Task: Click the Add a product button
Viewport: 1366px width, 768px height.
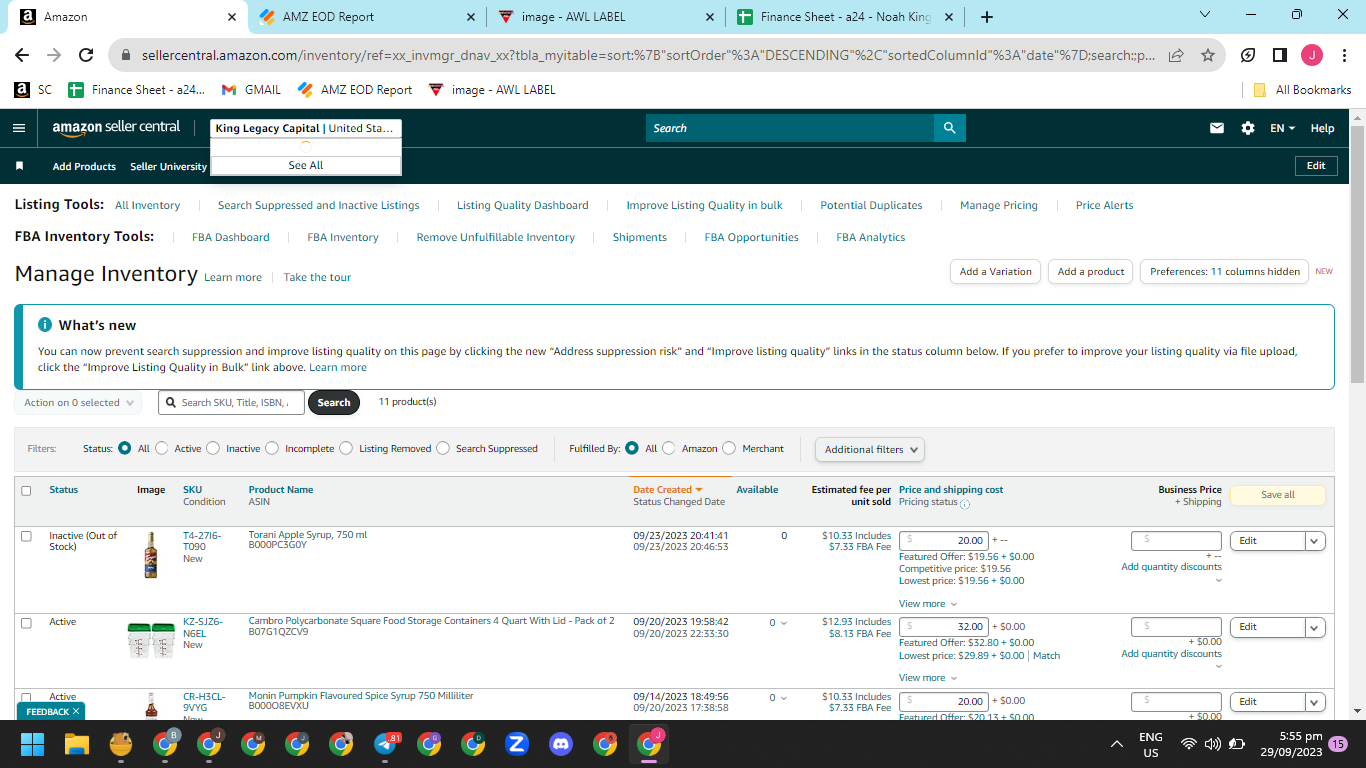Action: pyautogui.click(x=1091, y=272)
